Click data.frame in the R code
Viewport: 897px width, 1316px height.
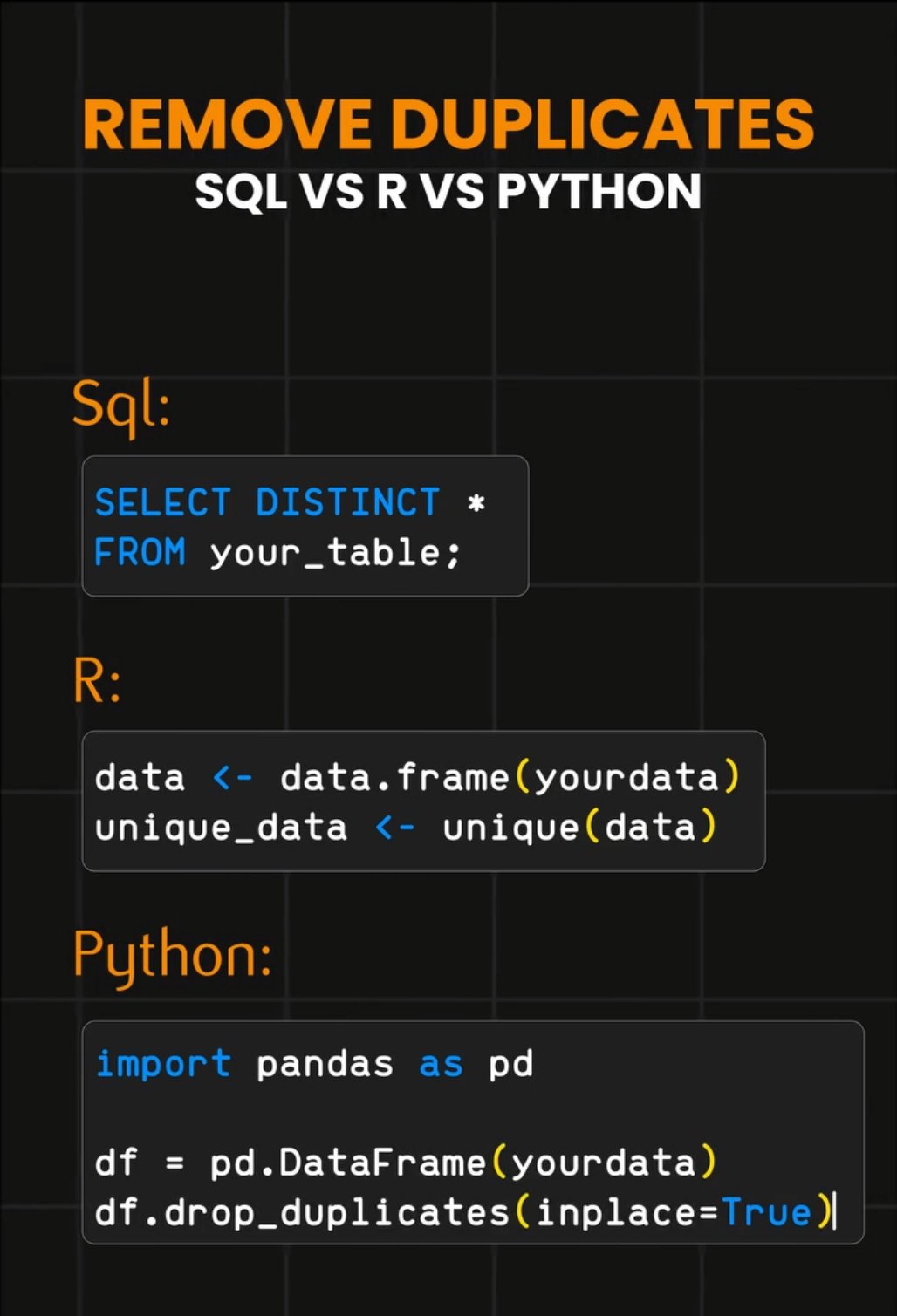[394, 777]
